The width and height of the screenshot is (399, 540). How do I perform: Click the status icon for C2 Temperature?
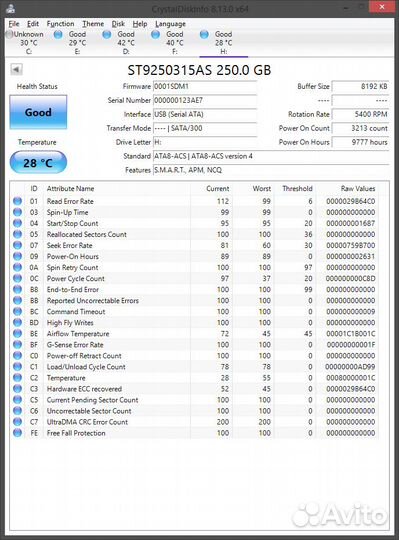coord(17,378)
